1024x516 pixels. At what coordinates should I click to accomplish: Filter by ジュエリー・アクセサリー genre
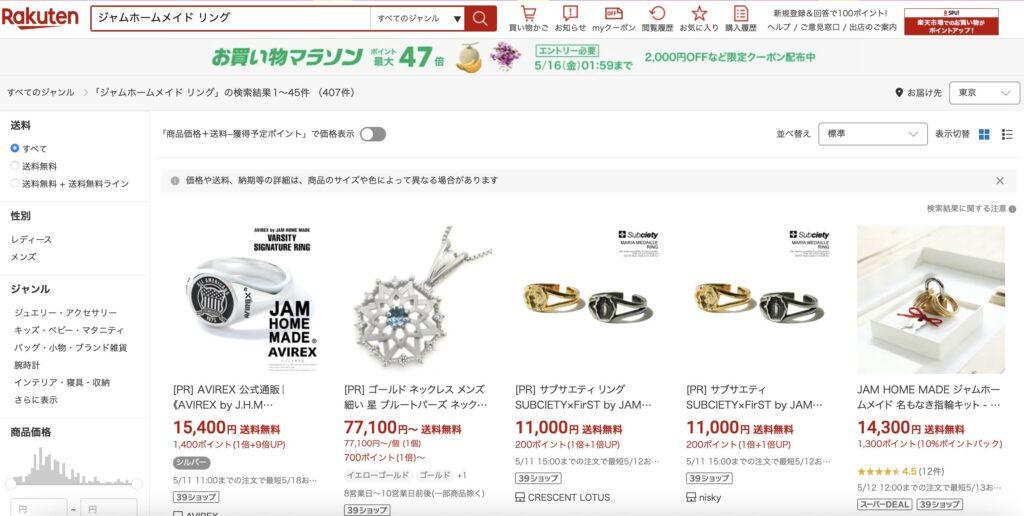(65, 313)
